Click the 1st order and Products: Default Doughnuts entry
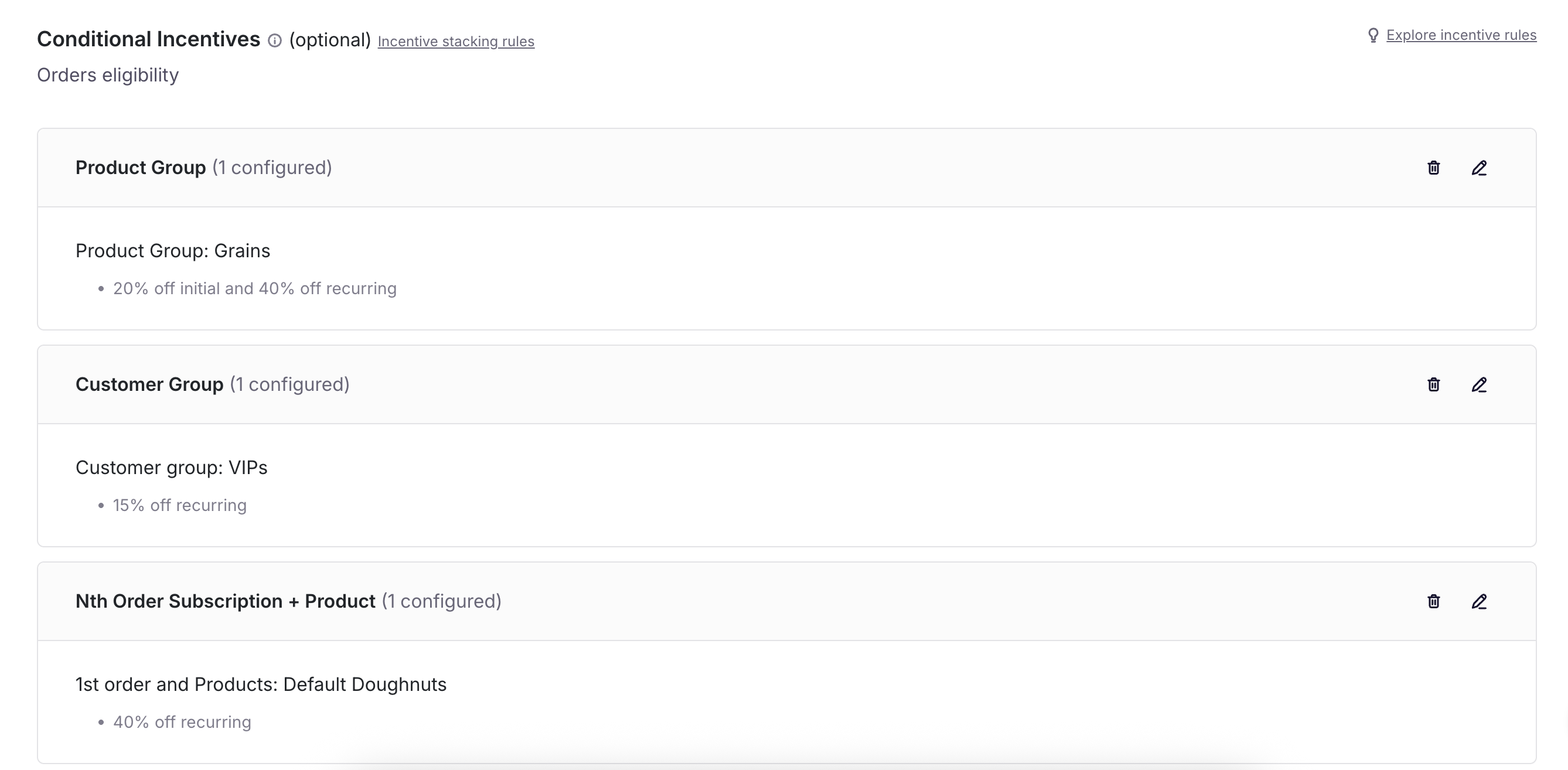 261,684
